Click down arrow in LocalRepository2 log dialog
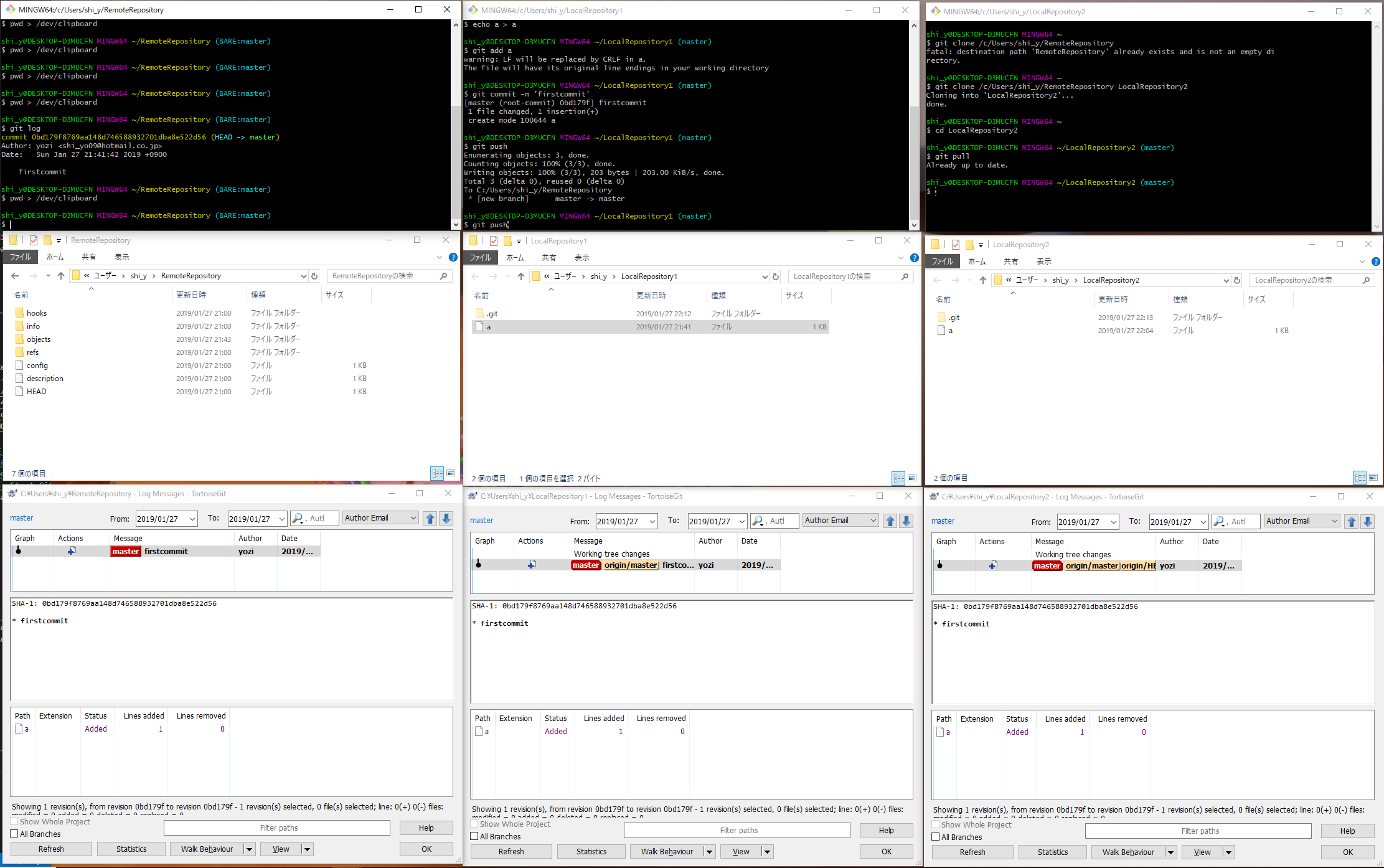 1368,521
